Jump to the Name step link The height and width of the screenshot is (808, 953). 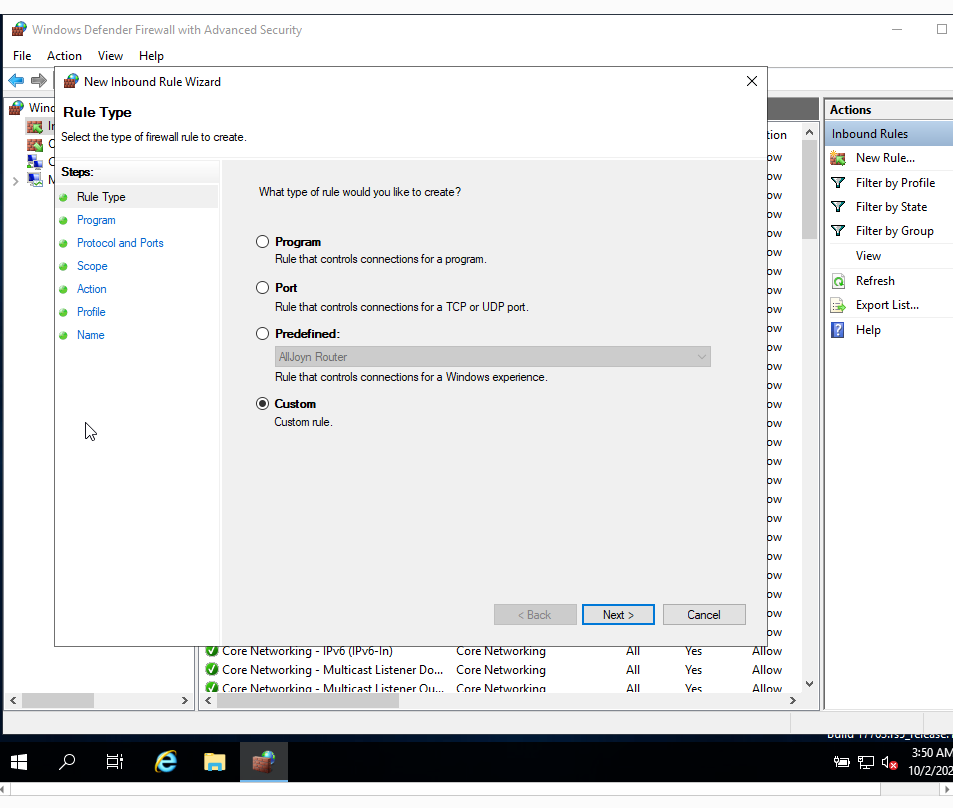(x=91, y=335)
